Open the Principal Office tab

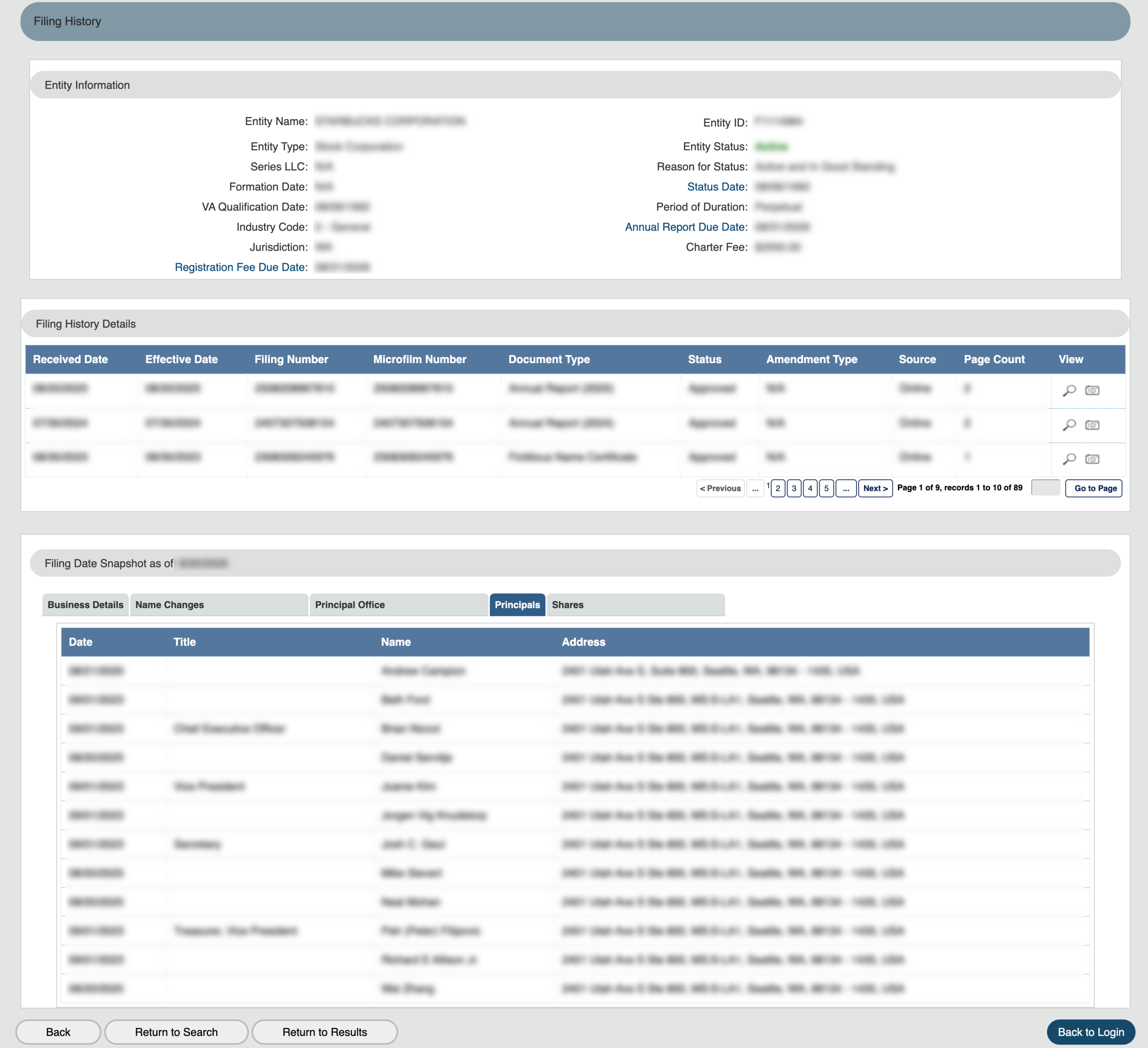(399, 605)
